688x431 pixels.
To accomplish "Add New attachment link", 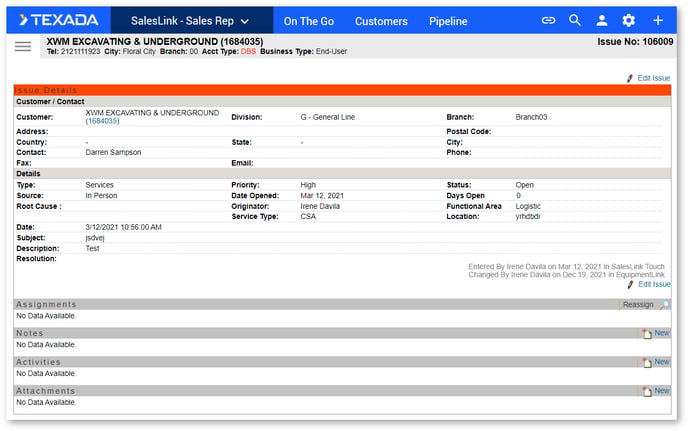I will pos(662,391).
